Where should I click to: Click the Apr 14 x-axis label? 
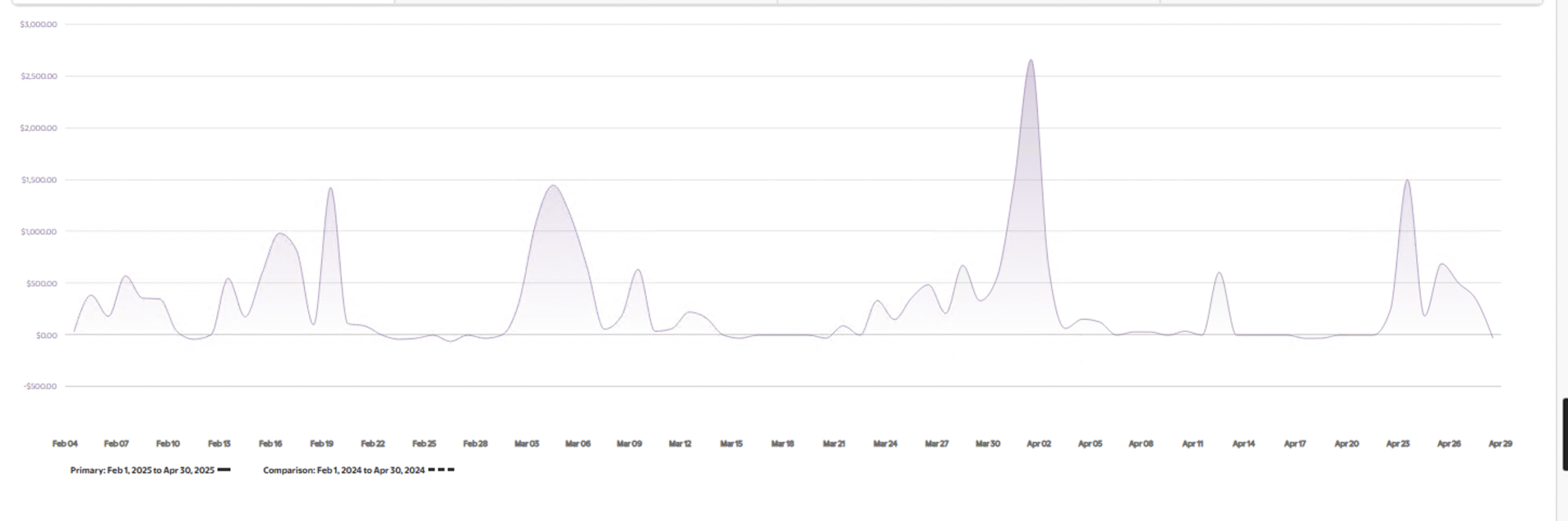coord(1243,444)
